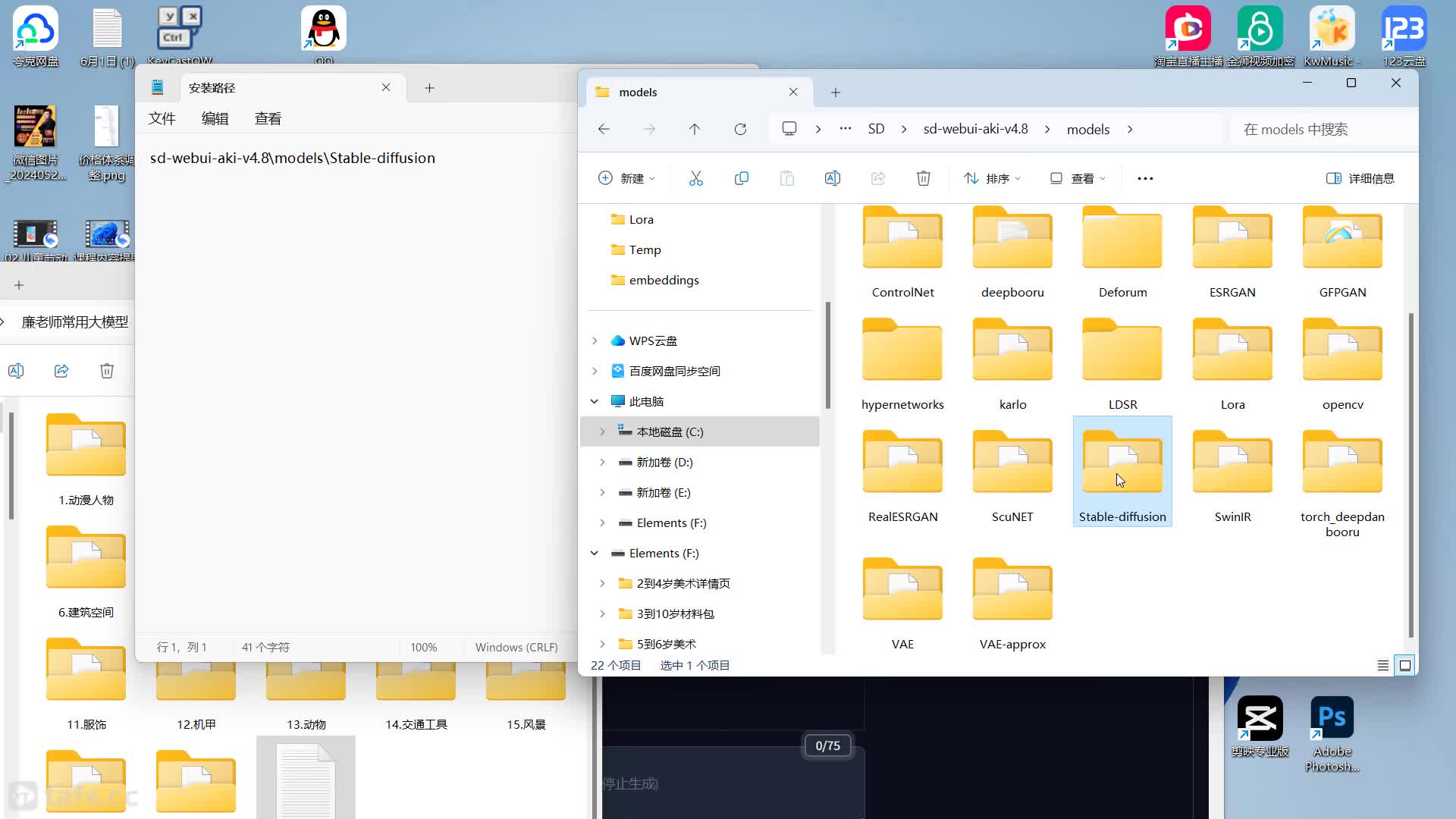Click the Rename icon in models window toolbar
Viewport: 1456px width, 819px height.
(832, 178)
